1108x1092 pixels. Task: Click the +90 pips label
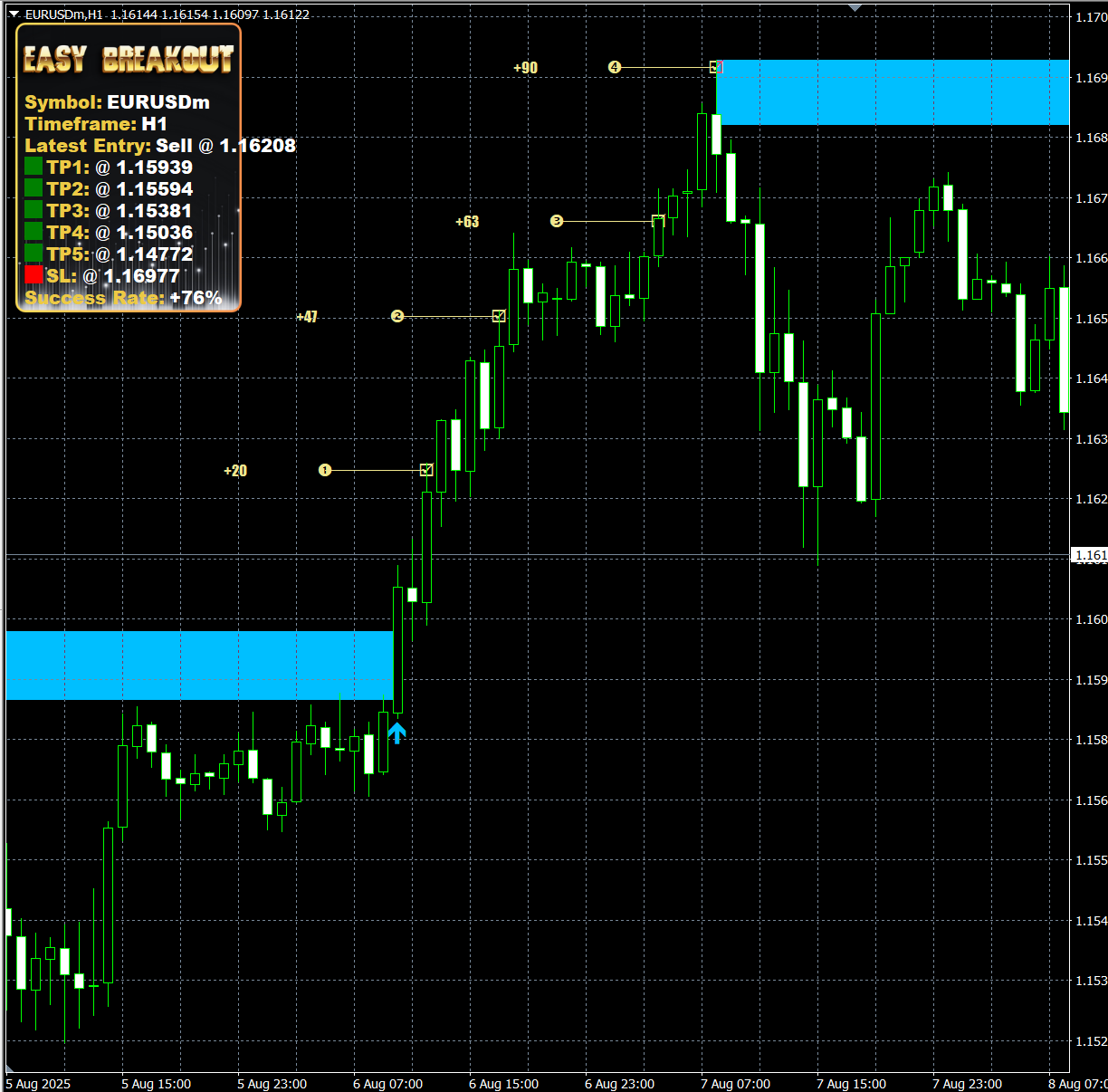tap(525, 68)
